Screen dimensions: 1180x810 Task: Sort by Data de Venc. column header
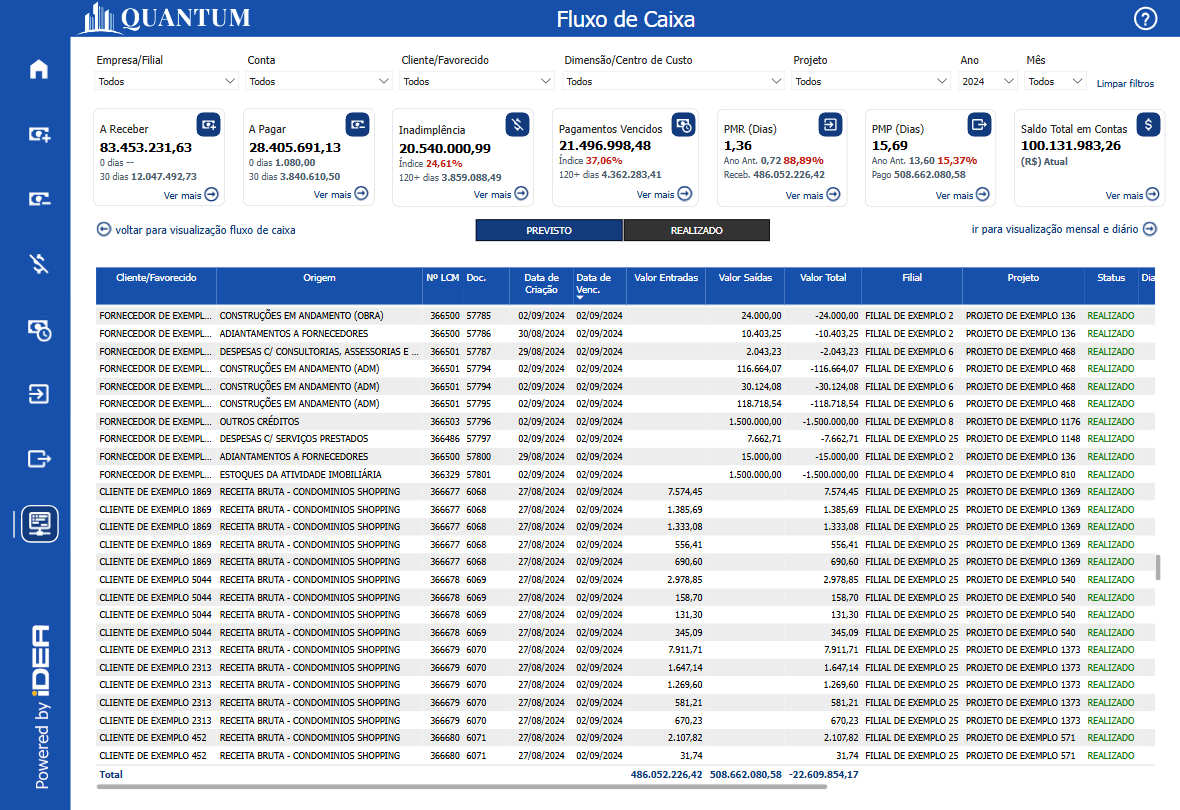pyautogui.click(x=594, y=284)
